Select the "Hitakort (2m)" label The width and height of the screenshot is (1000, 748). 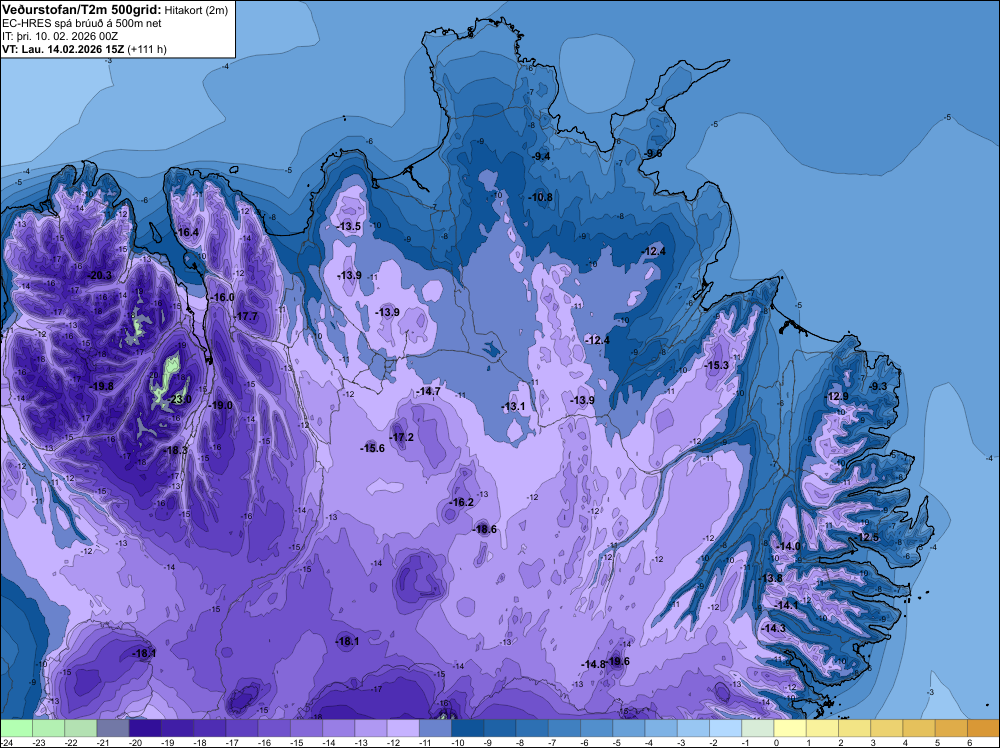(196, 11)
